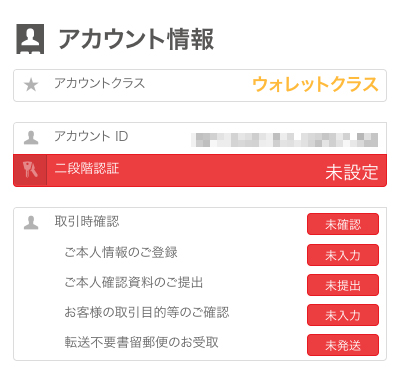The width and height of the screenshot is (400, 374).
Task: Open 転送不要書留郵便のお受取 item
Action: (141, 342)
